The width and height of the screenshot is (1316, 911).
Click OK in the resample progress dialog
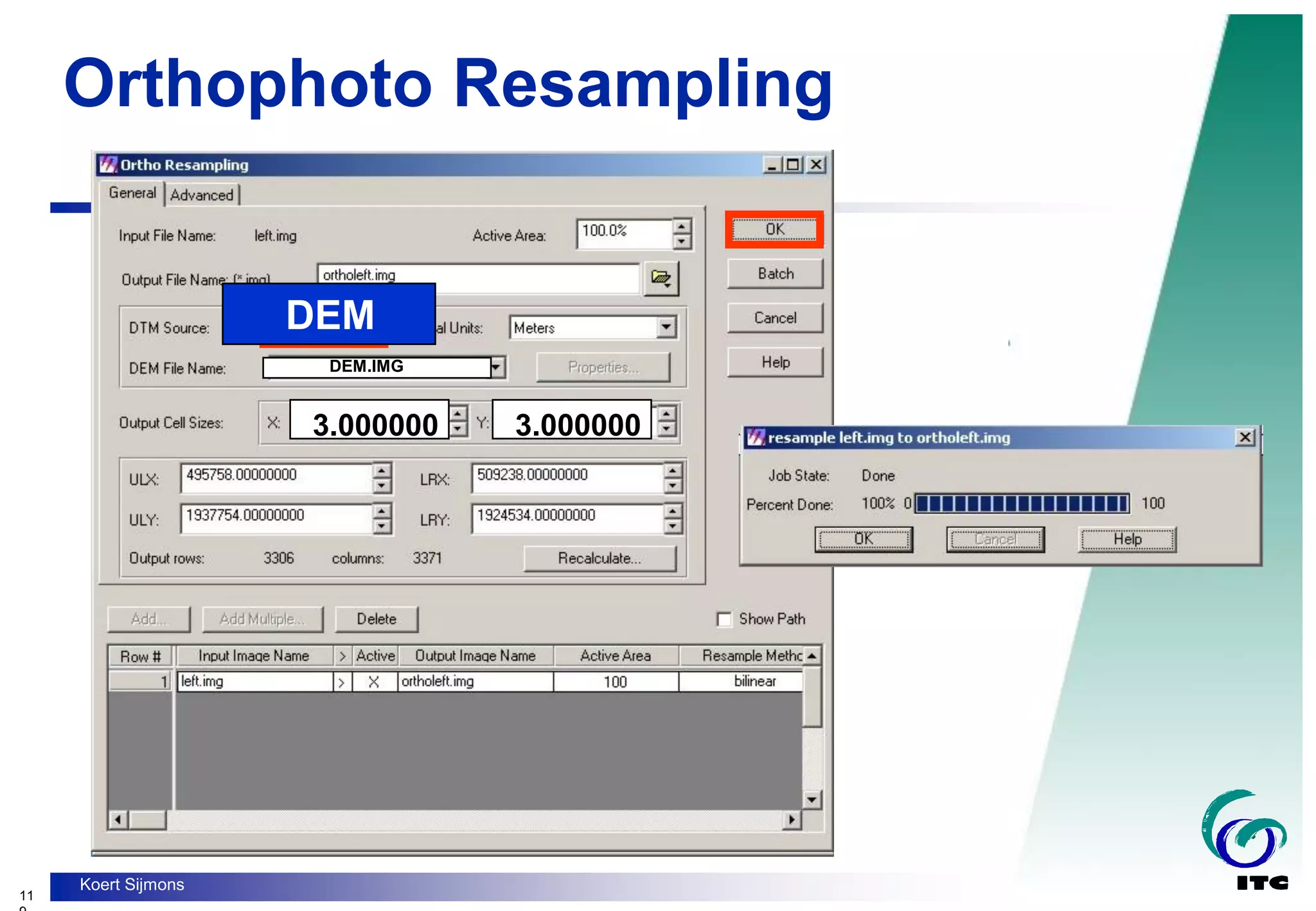[864, 540]
